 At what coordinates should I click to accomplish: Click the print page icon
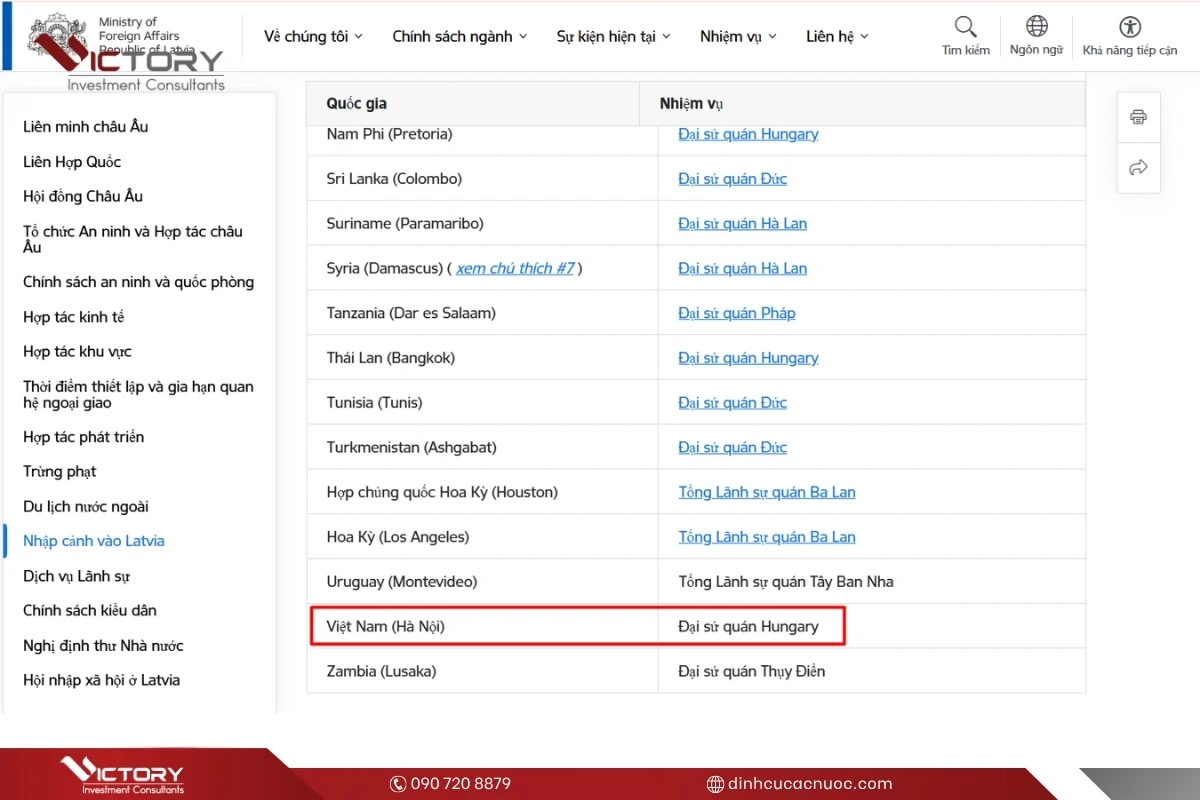click(x=1138, y=117)
